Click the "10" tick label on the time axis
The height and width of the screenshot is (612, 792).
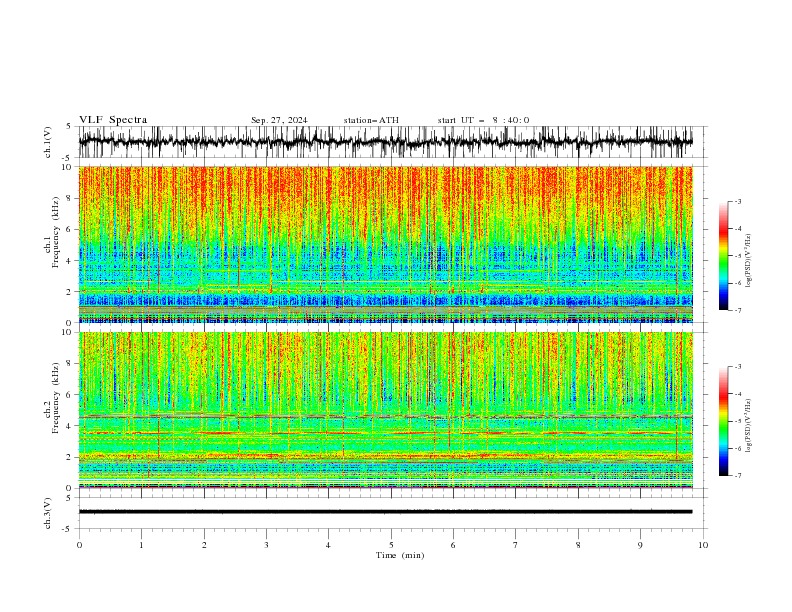(703, 545)
